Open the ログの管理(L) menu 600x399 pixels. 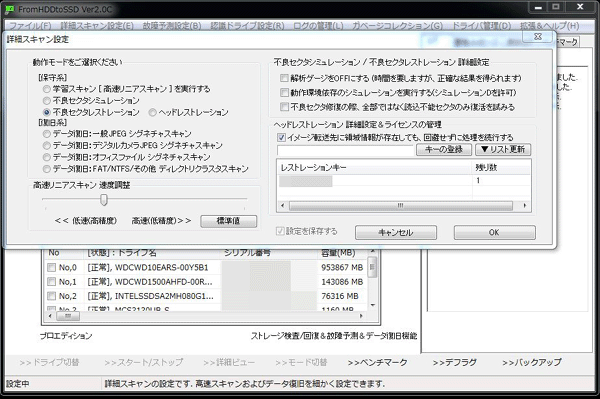pyautogui.click(x=318, y=26)
